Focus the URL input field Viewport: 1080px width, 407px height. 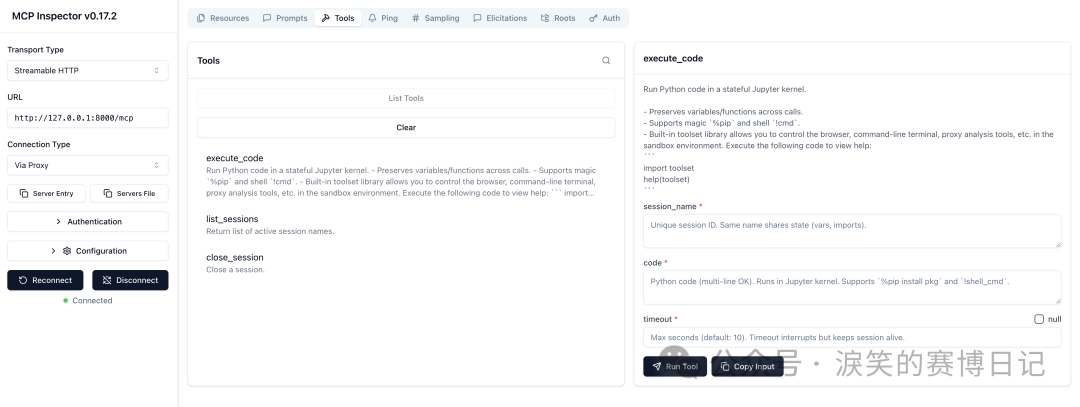click(87, 118)
